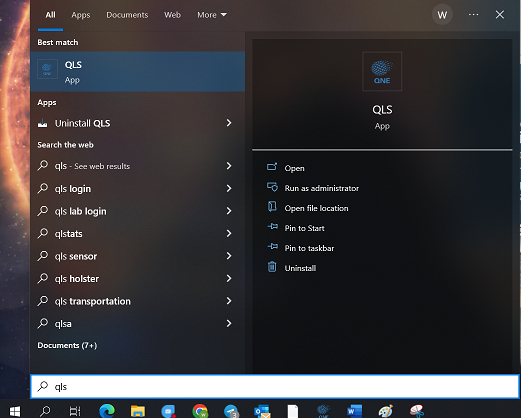Launch Microsoft Edge from taskbar
The image size is (521, 418).
point(107,411)
